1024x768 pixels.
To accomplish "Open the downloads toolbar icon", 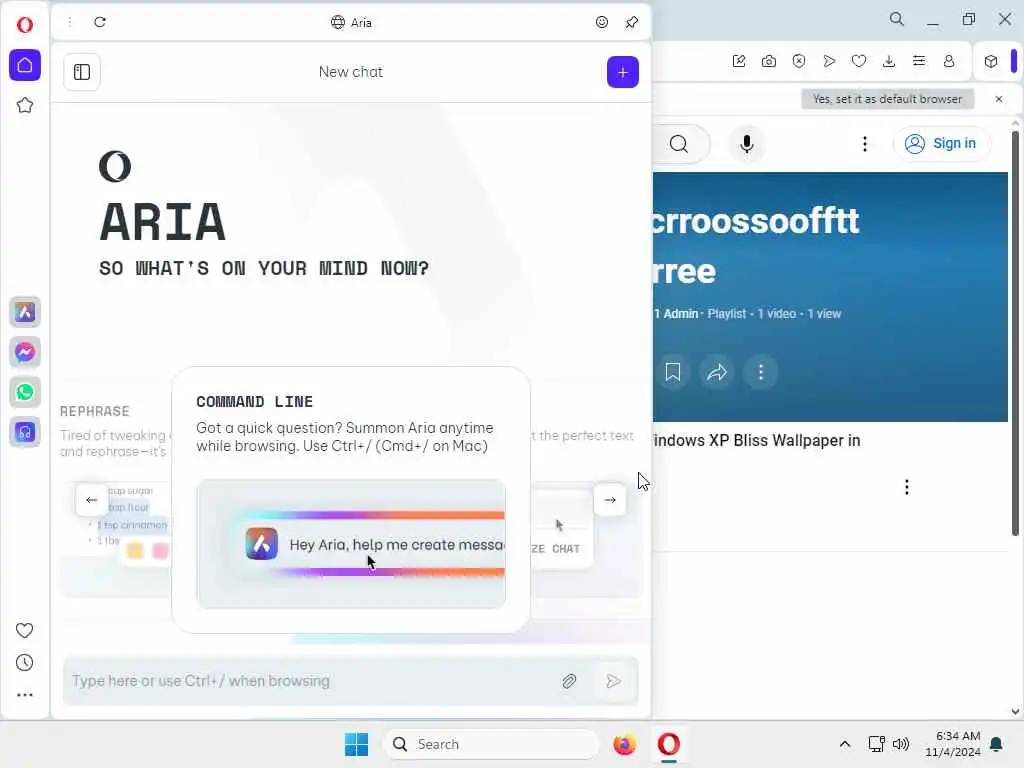I will click(x=889, y=61).
